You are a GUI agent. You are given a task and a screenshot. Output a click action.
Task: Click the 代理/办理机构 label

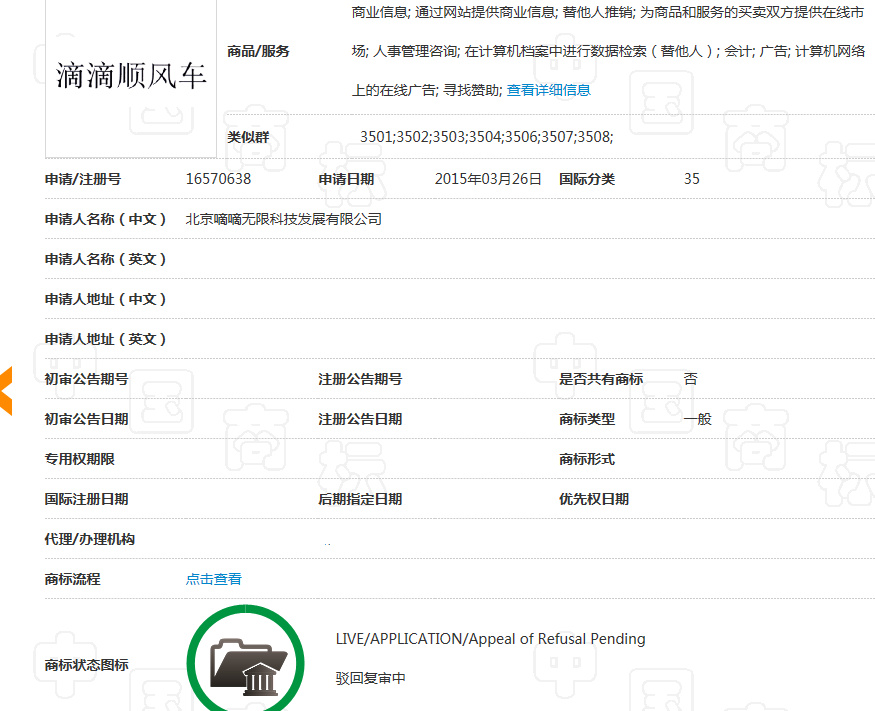(90, 539)
